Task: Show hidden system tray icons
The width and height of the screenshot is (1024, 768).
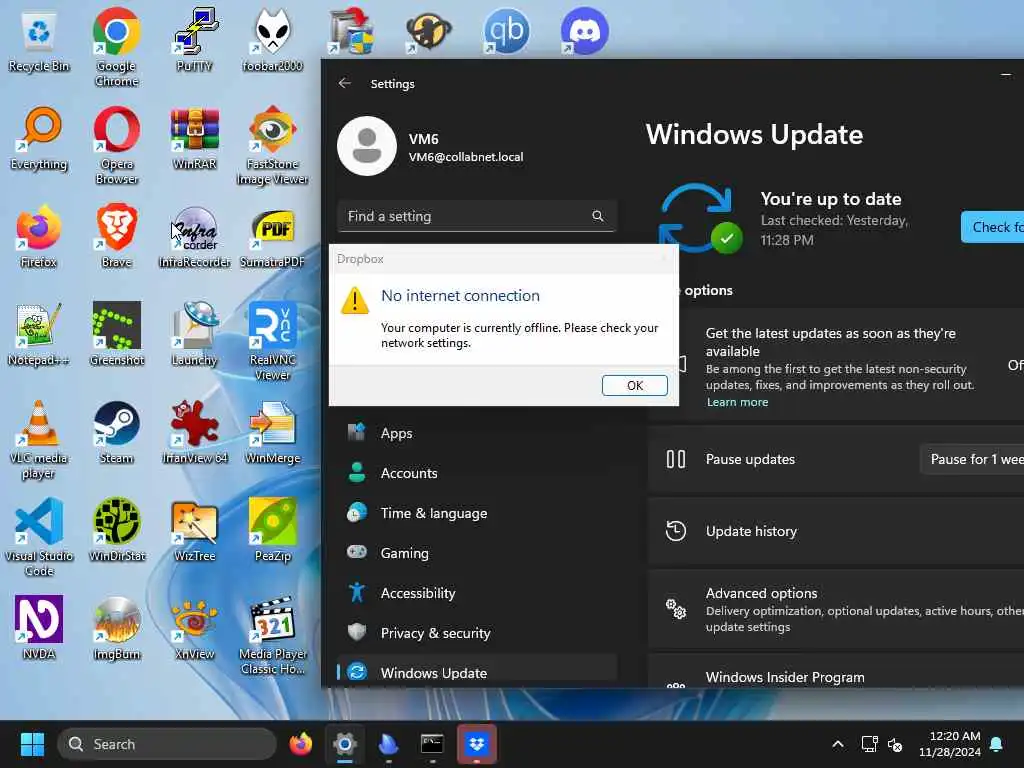Action: (x=838, y=744)
